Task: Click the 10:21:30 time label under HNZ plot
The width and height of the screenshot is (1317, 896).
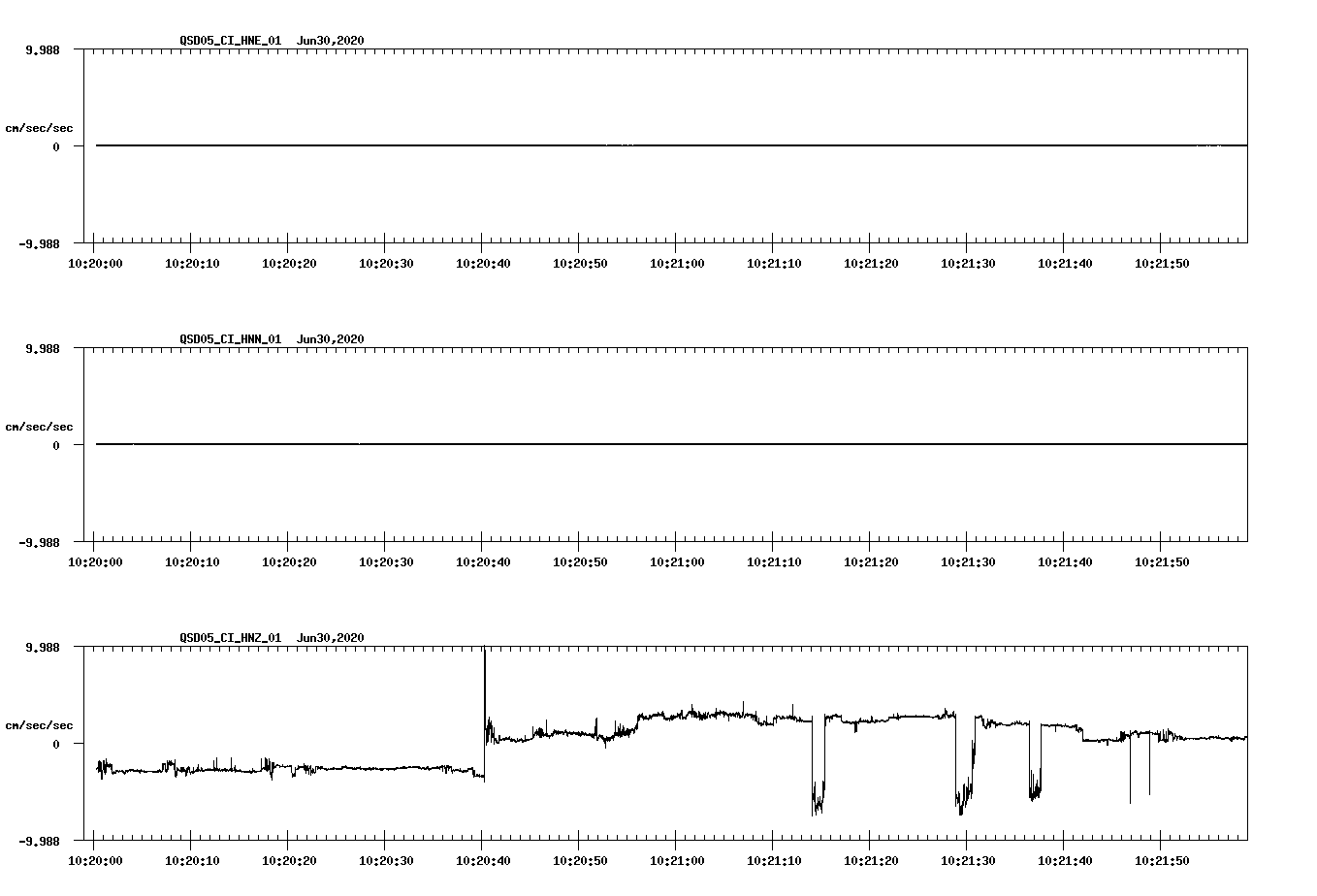Action: [968, 861]
